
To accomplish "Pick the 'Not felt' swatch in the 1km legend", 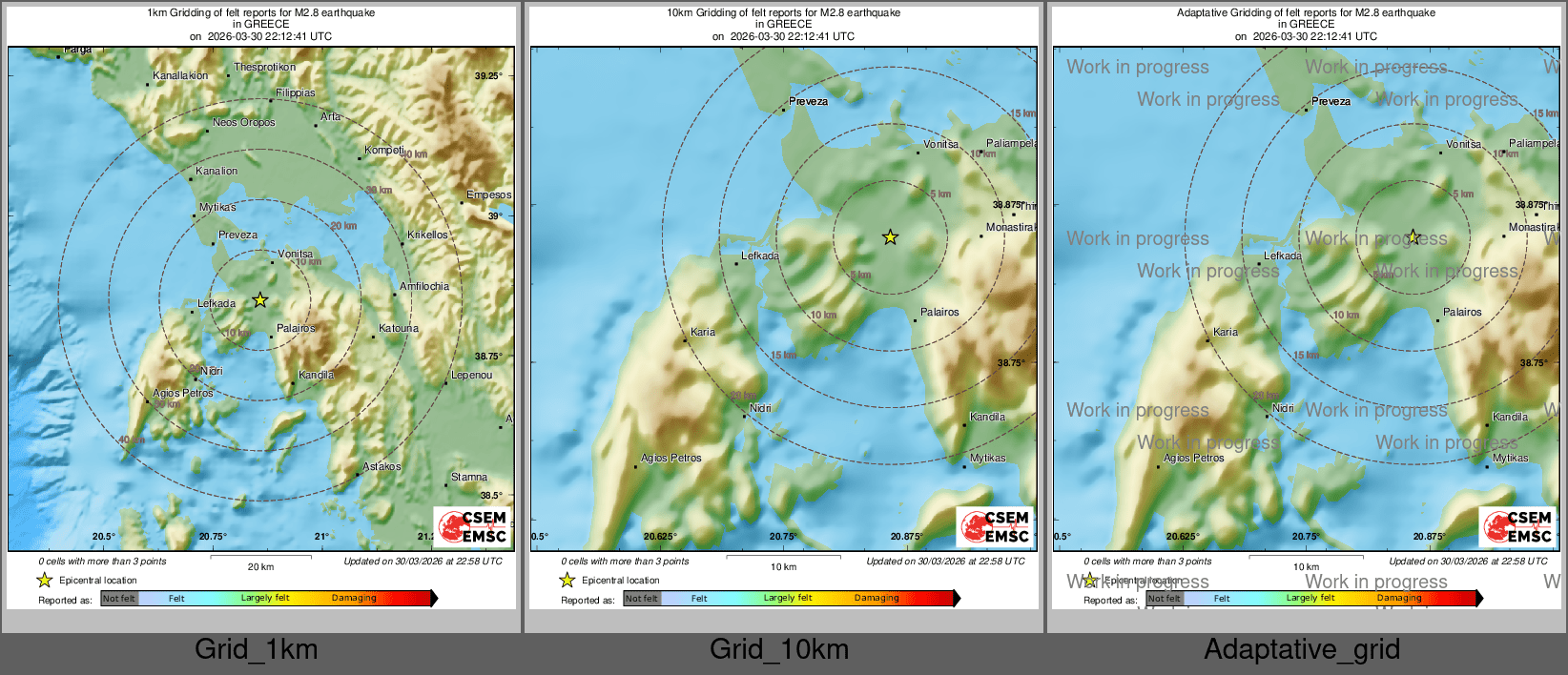I will [119, 599].
